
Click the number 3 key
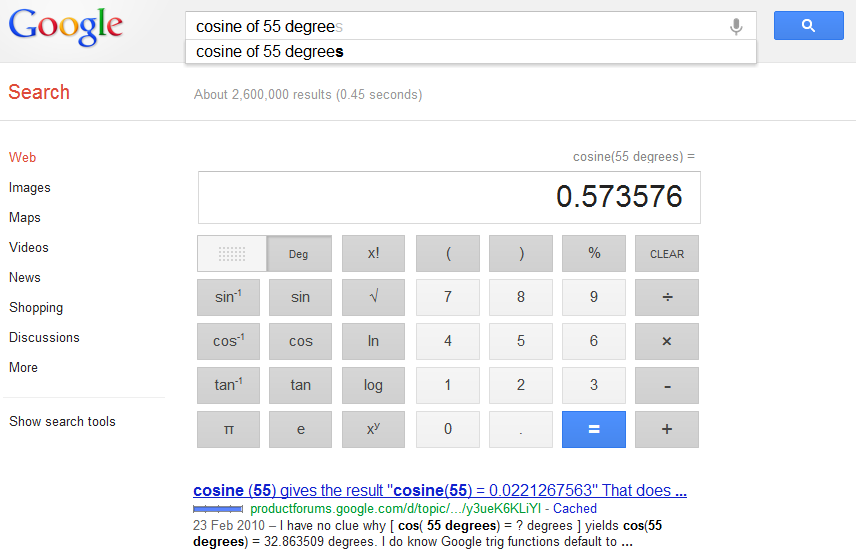point(594,386)
